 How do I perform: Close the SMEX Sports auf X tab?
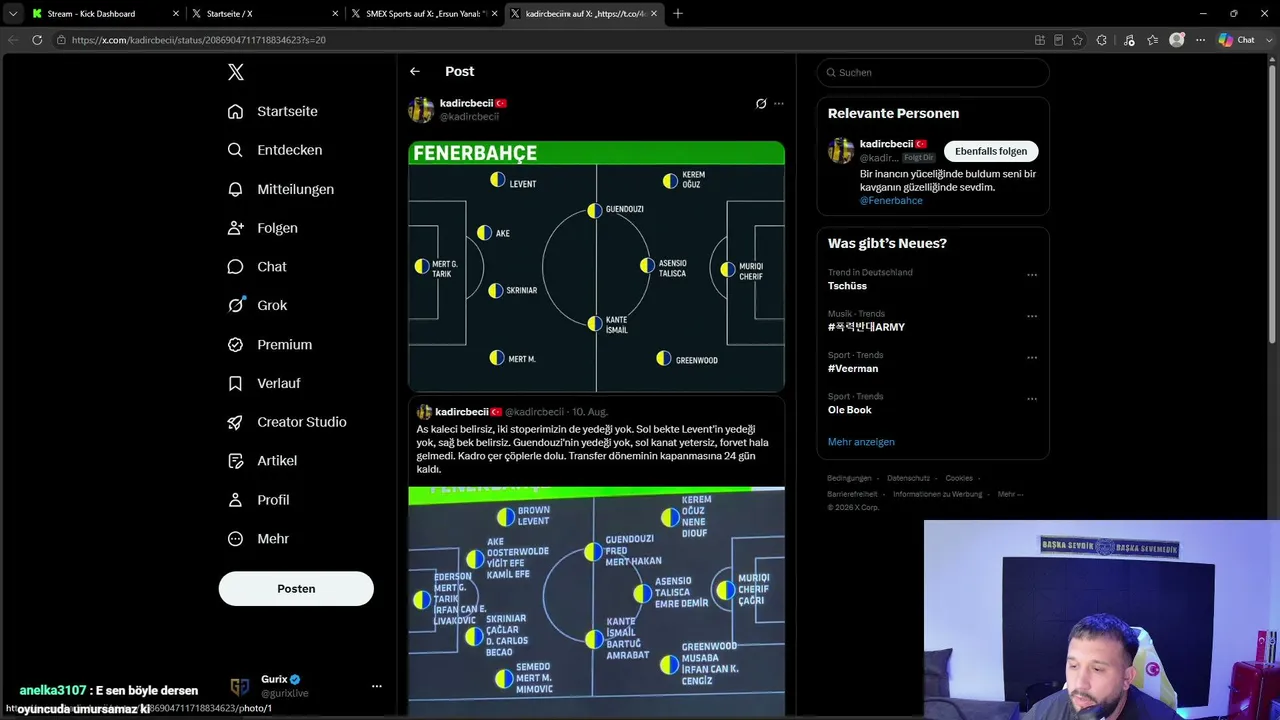coord(494,14)
